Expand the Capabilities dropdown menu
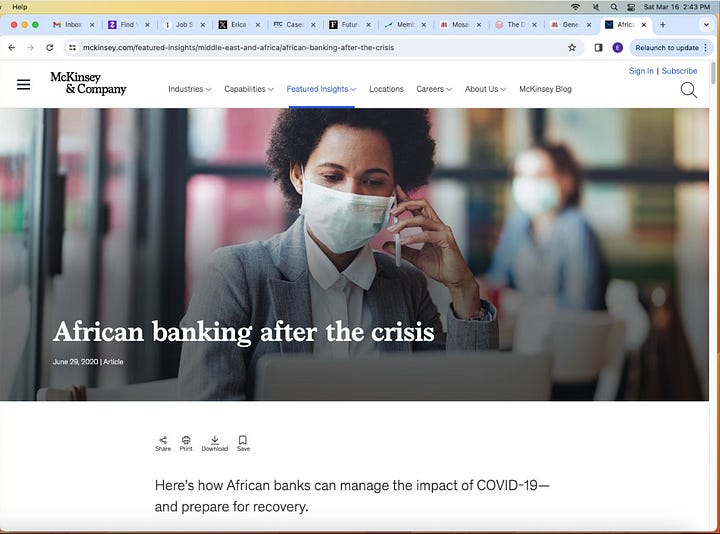Image resolution: width=720 pixels, height=534 pixels. click(248, 89)
